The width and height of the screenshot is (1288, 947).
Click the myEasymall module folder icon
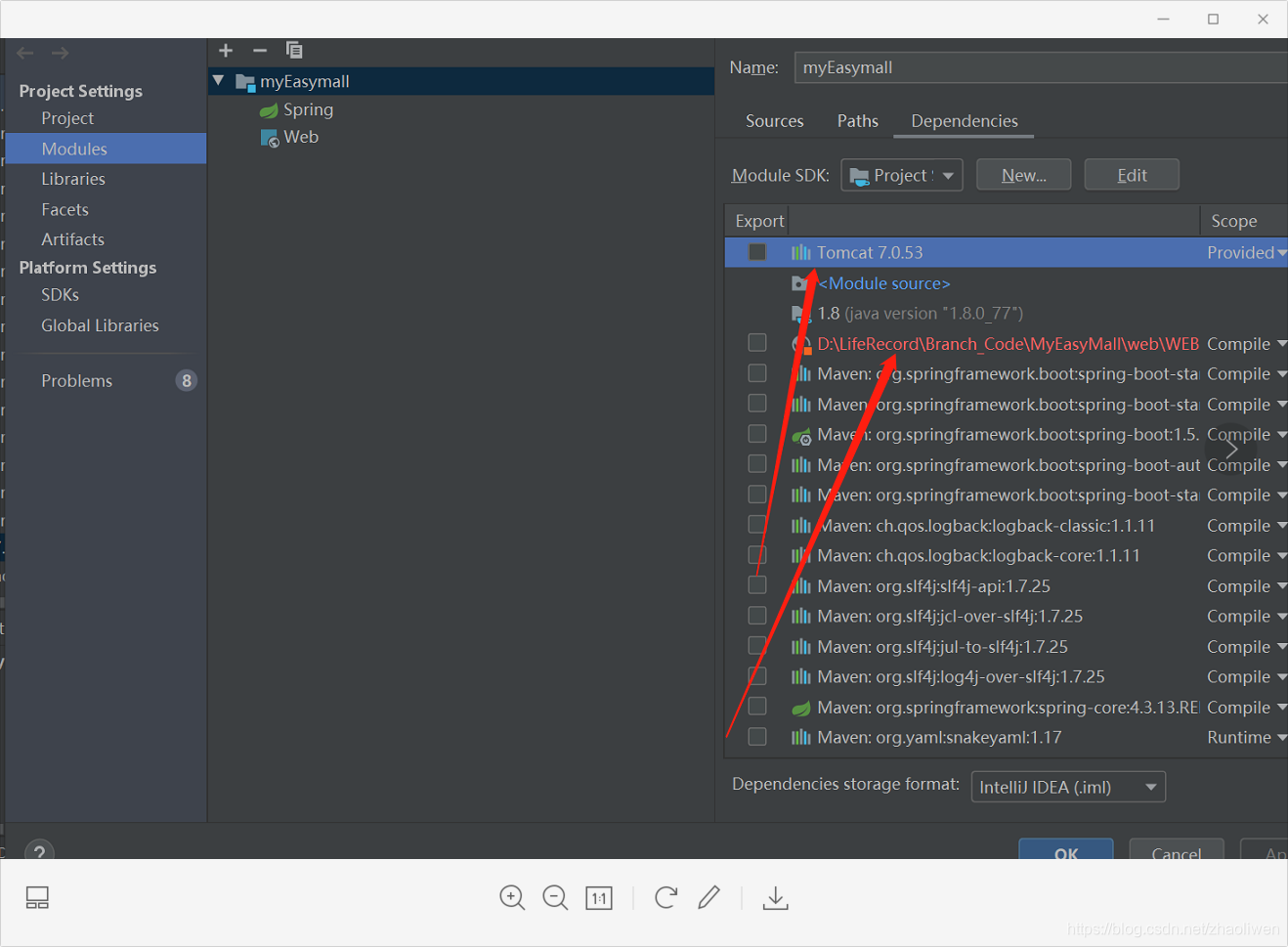[245, 82]
